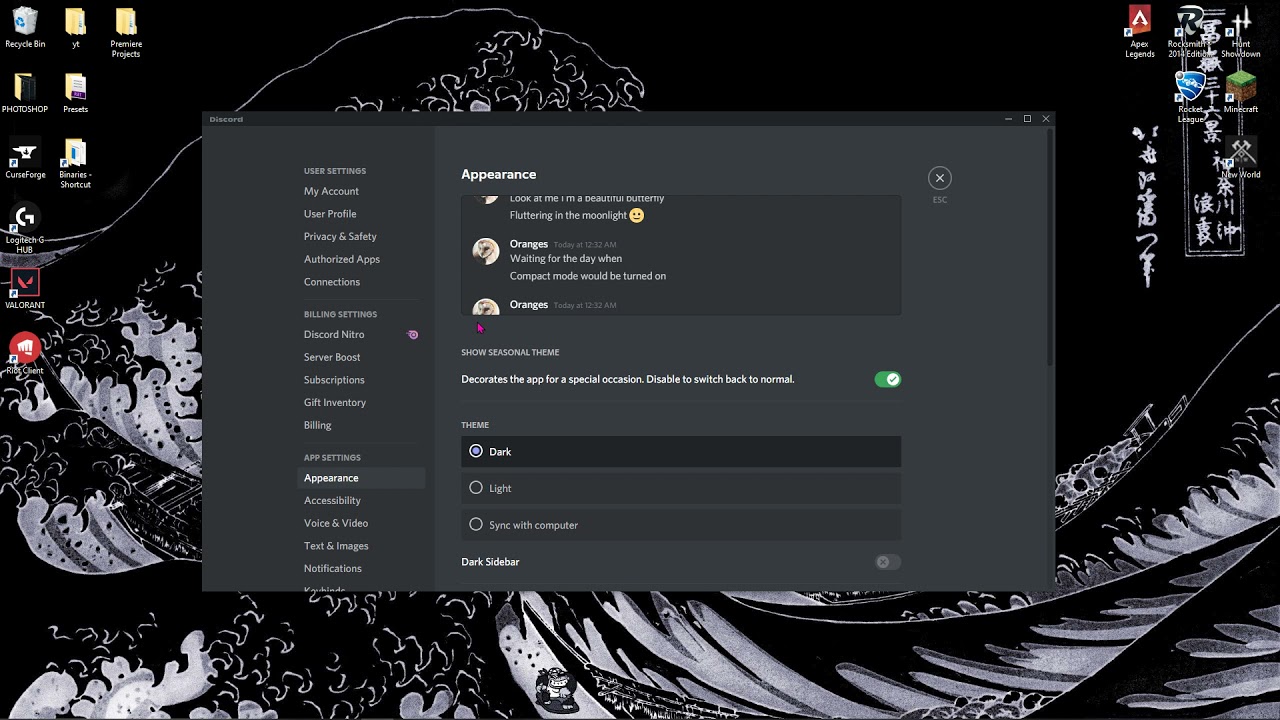1280x720 pixels.
Task: Launch Hunt Showdown desktop shortcut
Action: click(1241, 32)
